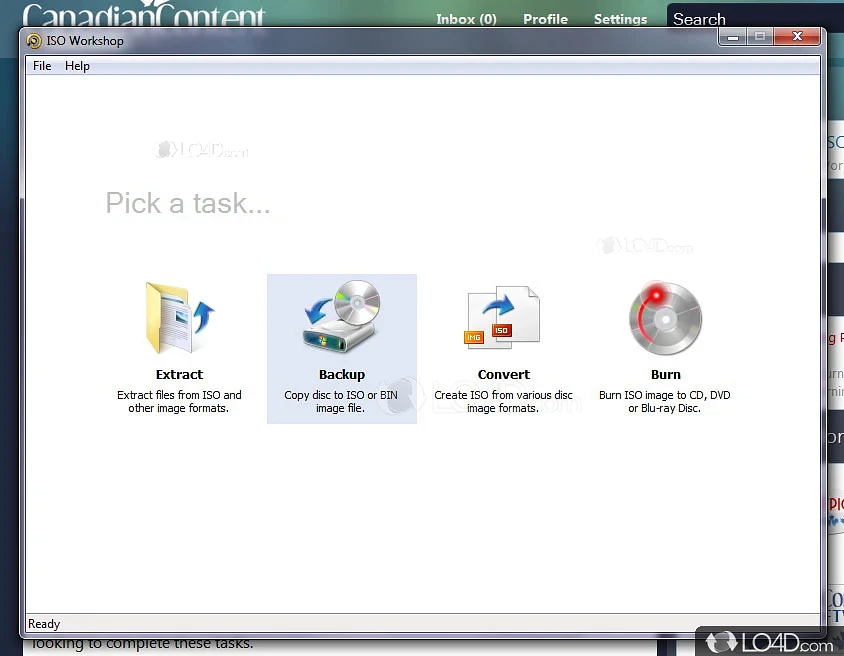
Task: Click the Burn disc icon
Action: [665, 318]
